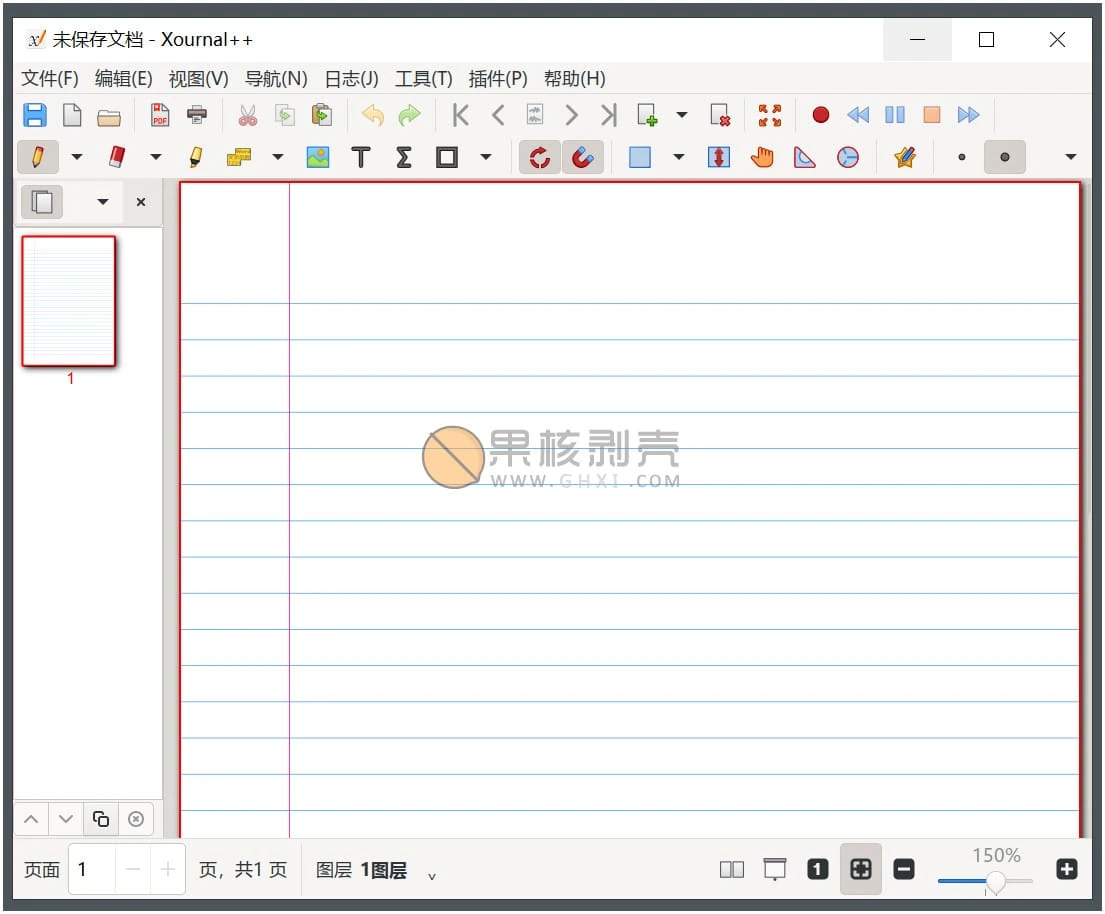Select page 1 thumbnail in the sidebar
The height and width of the screenshot is (914, 1105).
click(68, 300)
